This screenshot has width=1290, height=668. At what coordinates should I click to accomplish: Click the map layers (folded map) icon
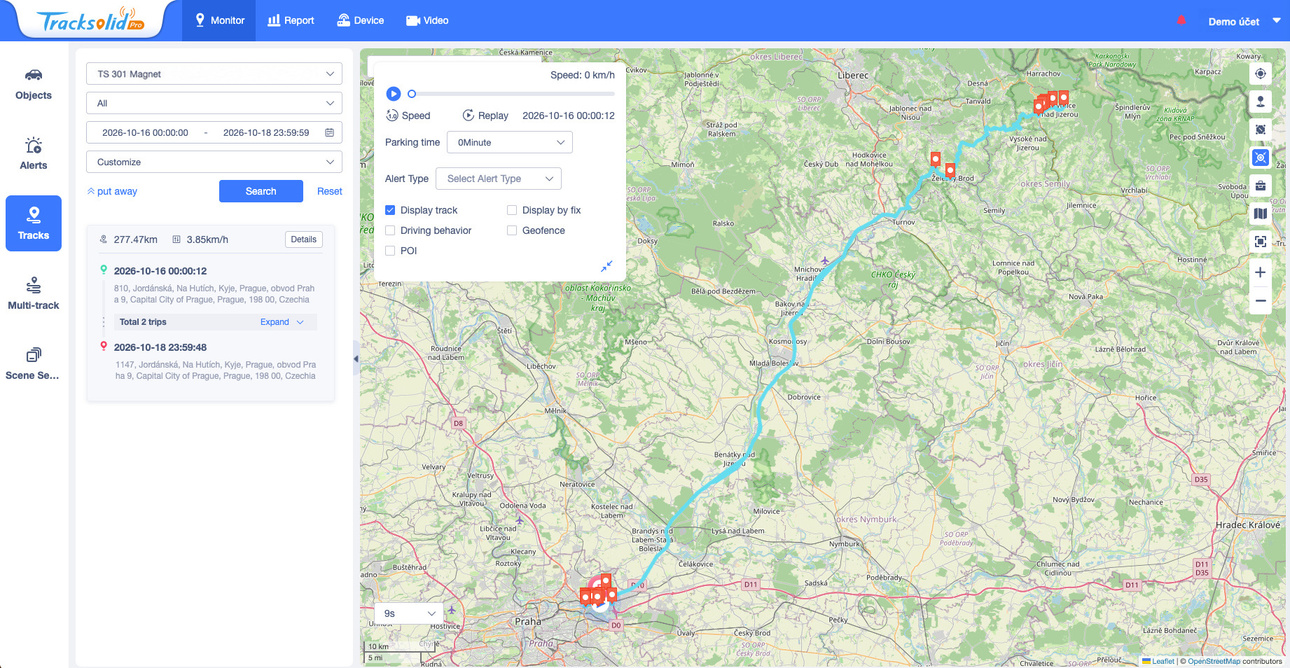click(x=1260, y=213)
